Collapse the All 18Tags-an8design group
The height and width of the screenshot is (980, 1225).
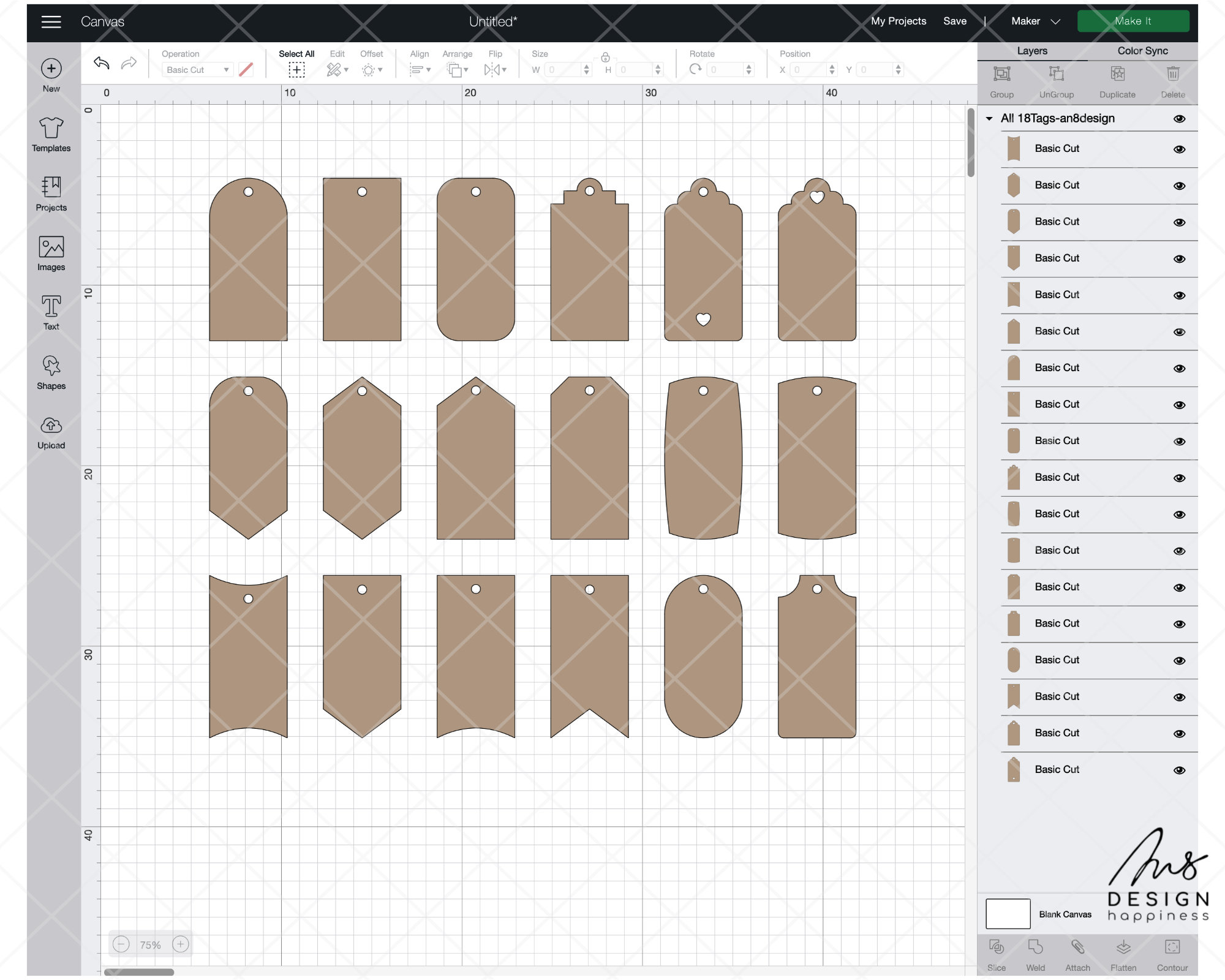989,119
